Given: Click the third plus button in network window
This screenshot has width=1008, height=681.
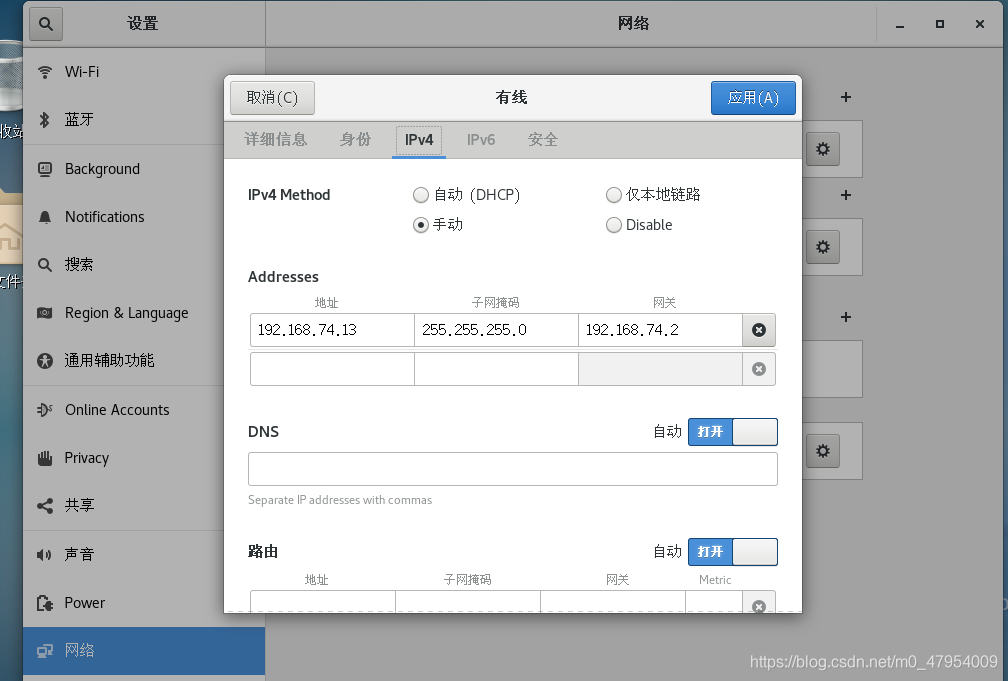Looking at the screenshot, I should point(846,317).
